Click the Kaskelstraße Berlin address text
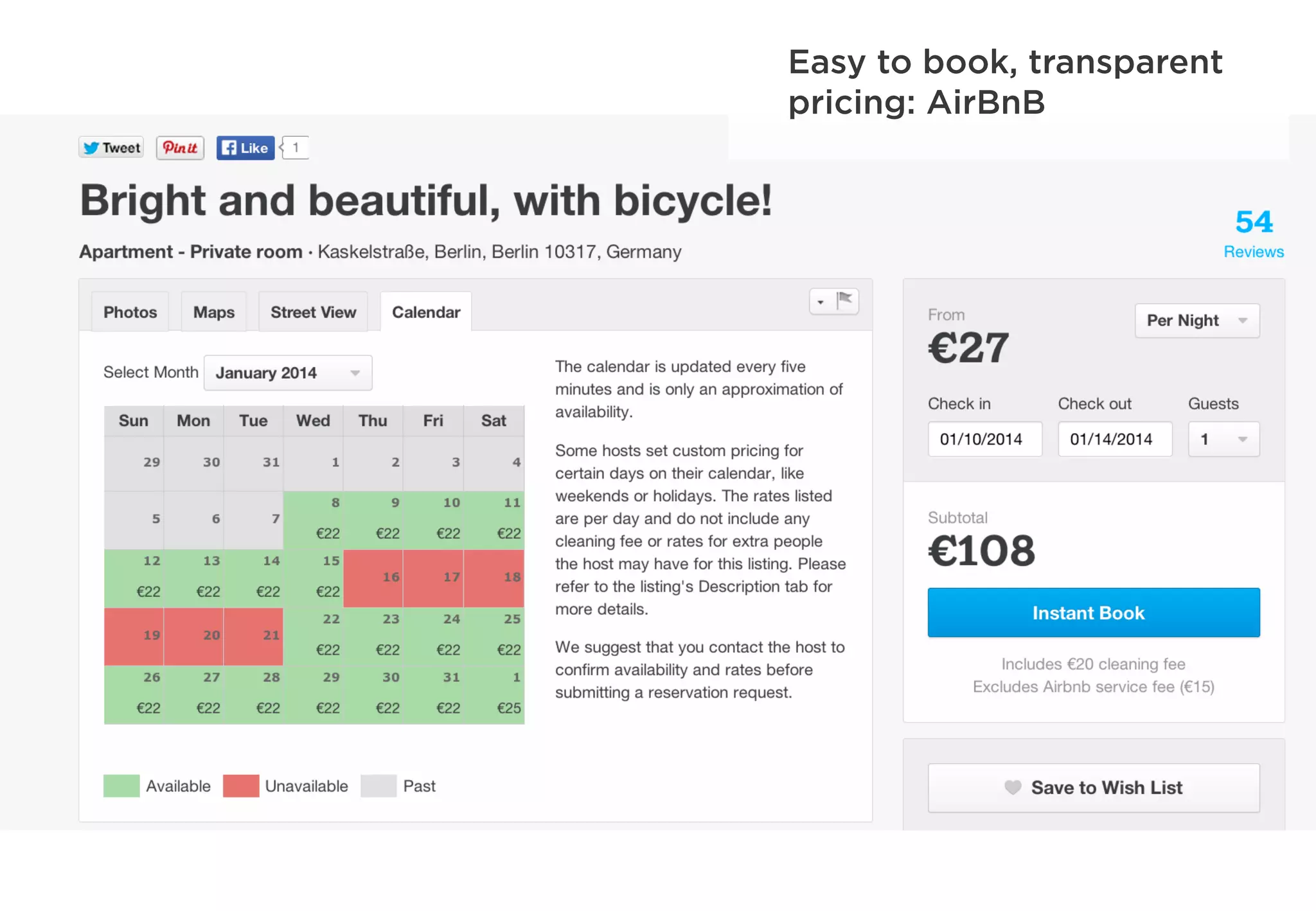The width and height of the screenshot is (1316, 911). tap(499, 251)
